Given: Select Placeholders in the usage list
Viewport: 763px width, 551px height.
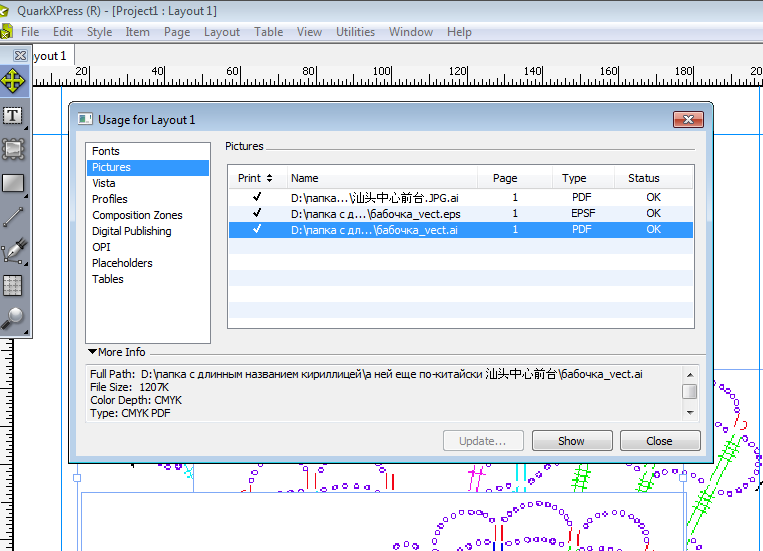Looking at the screenshot, I should pos(148,263).
